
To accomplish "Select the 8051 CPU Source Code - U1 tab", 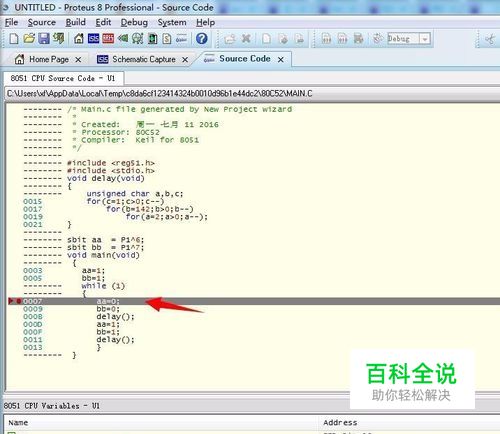I will coord(63,78).
